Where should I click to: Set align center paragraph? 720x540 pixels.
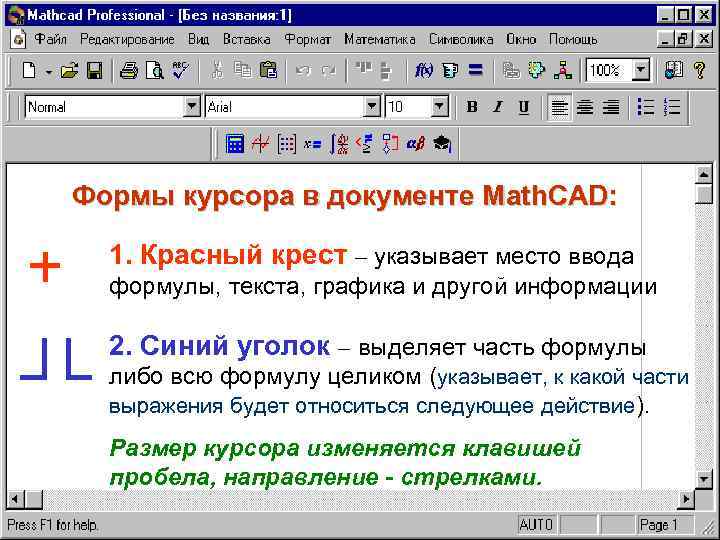click(585, 107)
